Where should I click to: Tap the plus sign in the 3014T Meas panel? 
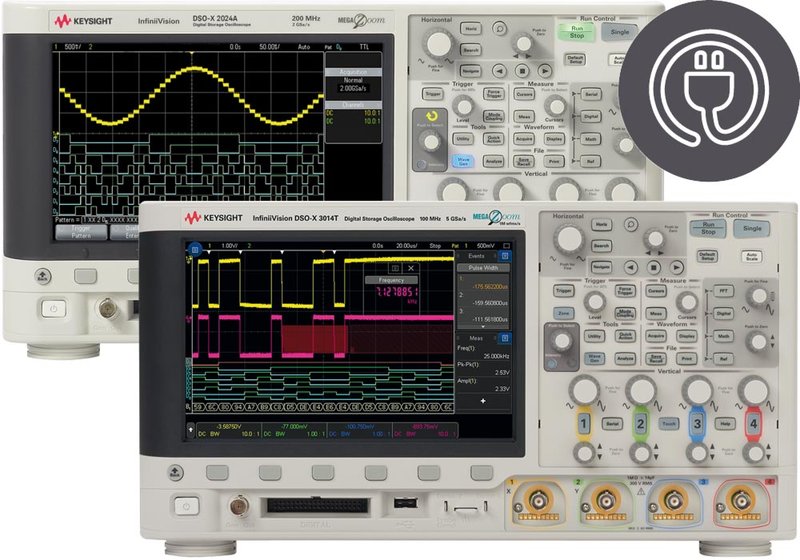[x=483, y=401]
